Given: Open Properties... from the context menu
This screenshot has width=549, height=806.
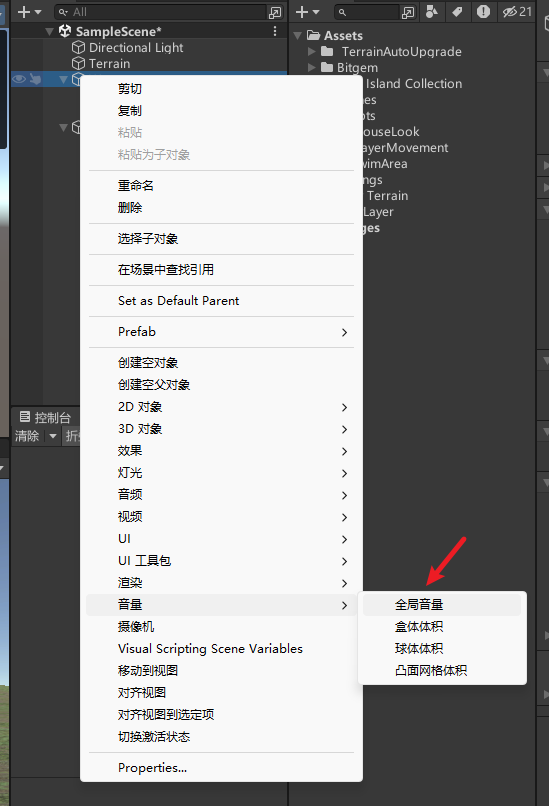Looking at the screenshot, I should coord(222,768).
